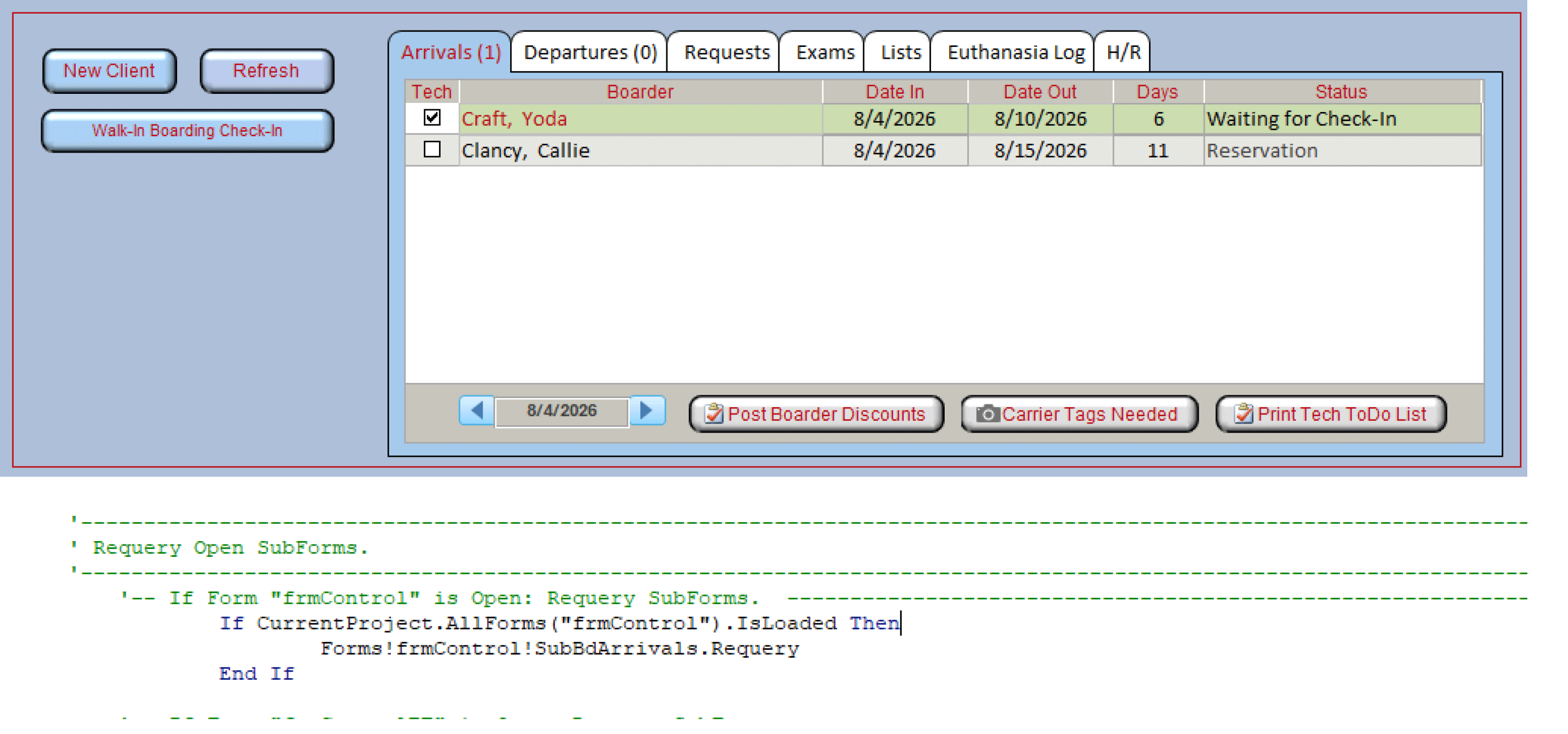Click the Days value 11 cell
This screenshot has height=734, width=1568.
coord(1158,150)
